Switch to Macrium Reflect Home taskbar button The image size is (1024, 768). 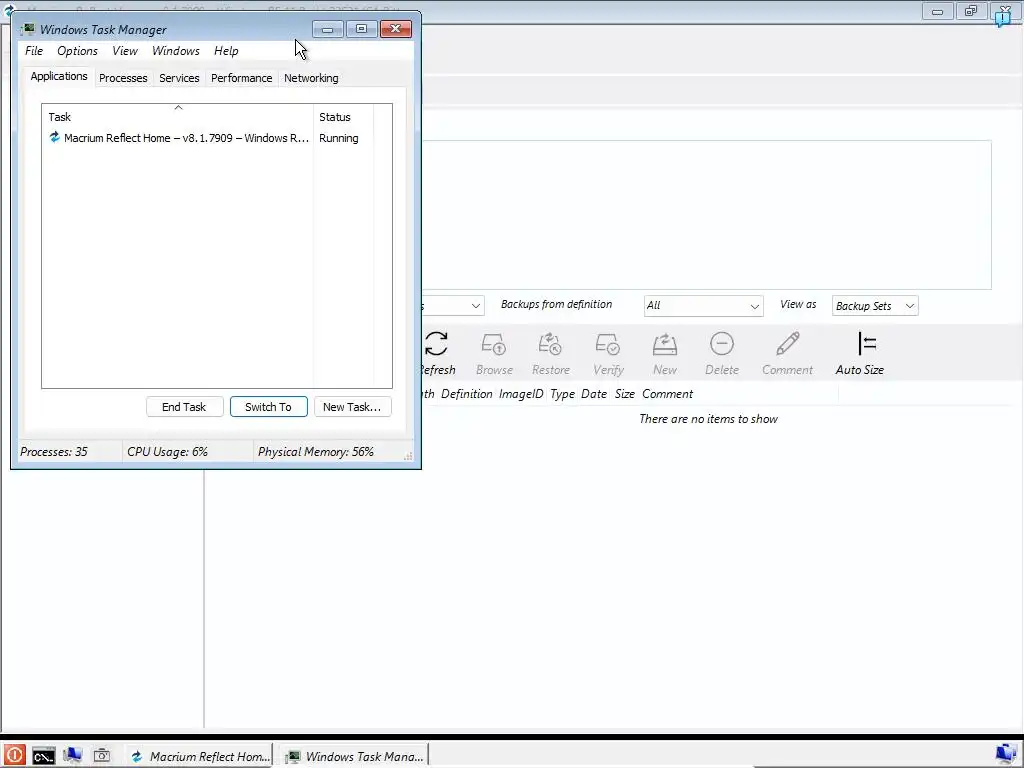[x=199, y=756]
